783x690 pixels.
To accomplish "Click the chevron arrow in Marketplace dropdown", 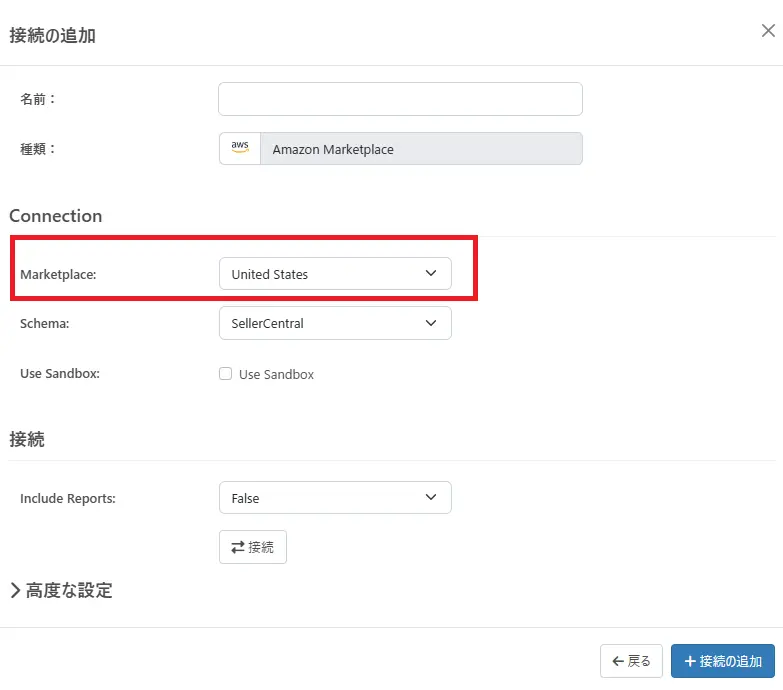I will tap(431, 273).
